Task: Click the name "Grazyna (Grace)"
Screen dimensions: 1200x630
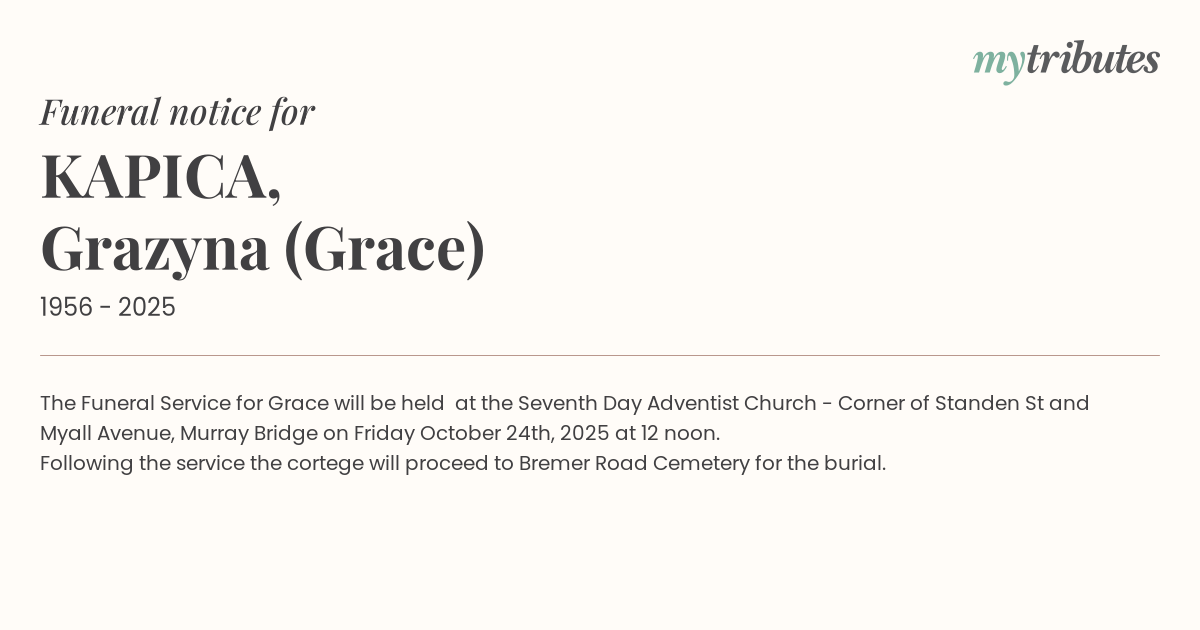Action: pyautogui.click(x=263, y=249)
